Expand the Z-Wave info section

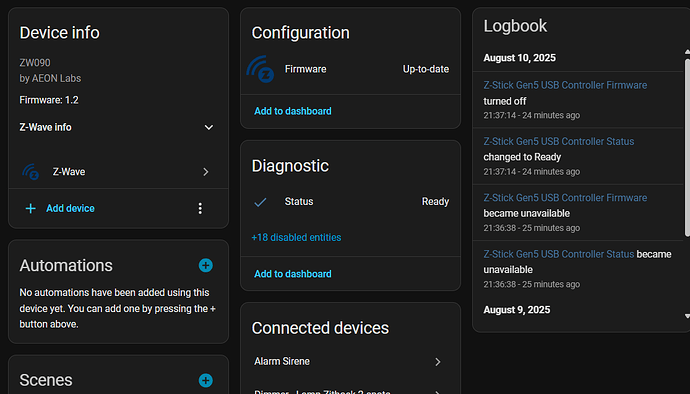pyautogui.click(x=209, y=128)
